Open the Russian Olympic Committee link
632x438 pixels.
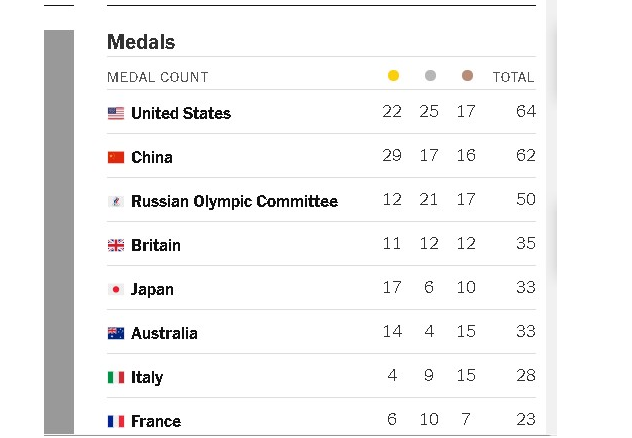(x=235, y=201)
